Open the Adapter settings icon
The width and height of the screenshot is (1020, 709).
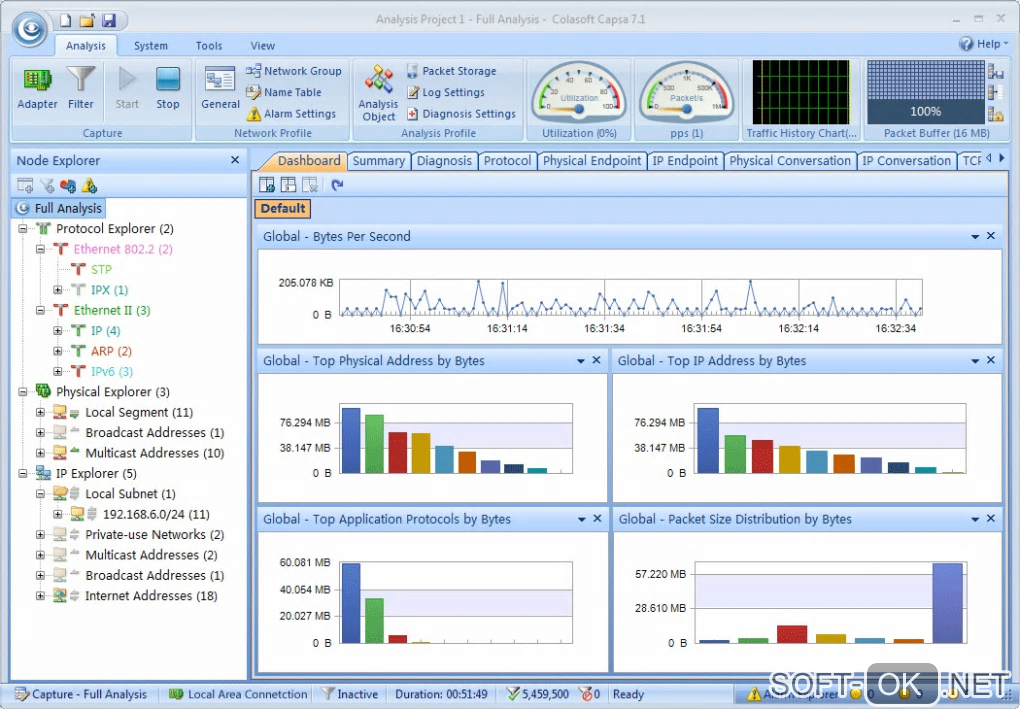pyautogui.click(x=37, y=88)
